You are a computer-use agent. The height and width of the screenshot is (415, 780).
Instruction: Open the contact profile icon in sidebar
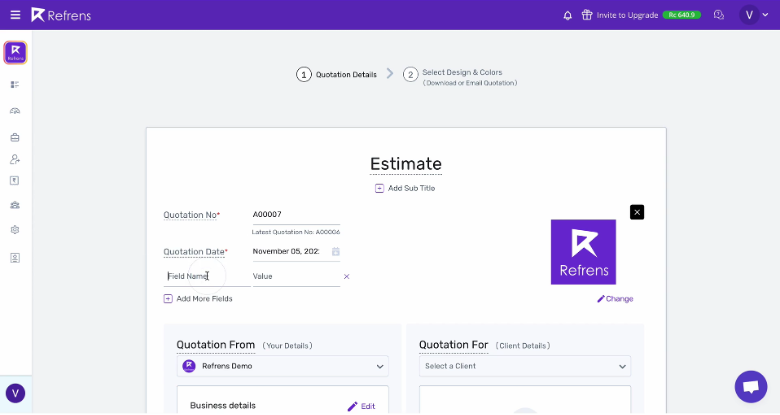point(15,258)
